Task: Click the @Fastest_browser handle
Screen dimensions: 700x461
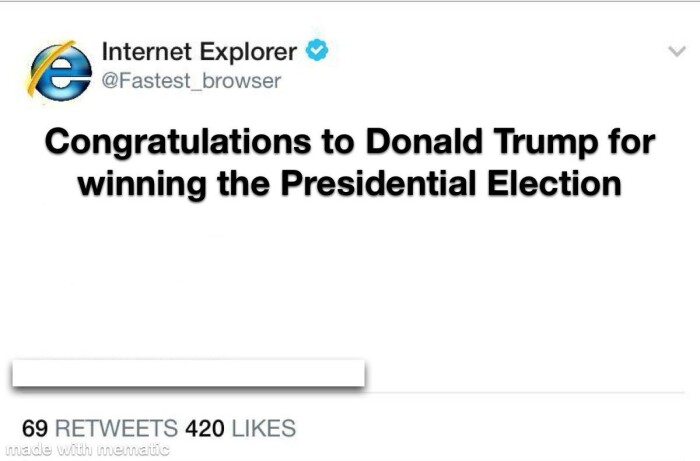Action: 191,81
